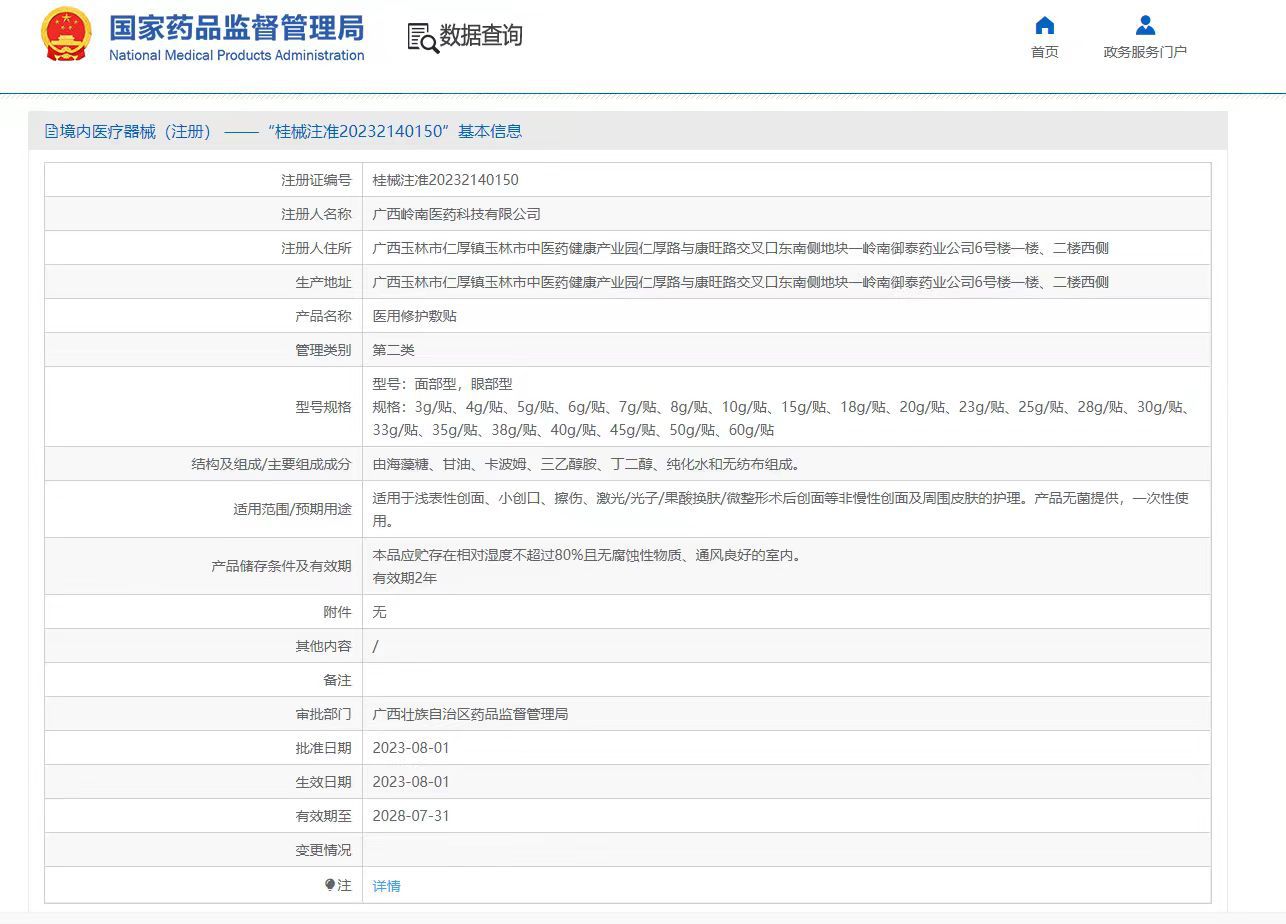The height and width of the screenshot is (924, 1286).
Task: Click the 政务服务门户 user icon
Action: click(x=1145, y=25)
